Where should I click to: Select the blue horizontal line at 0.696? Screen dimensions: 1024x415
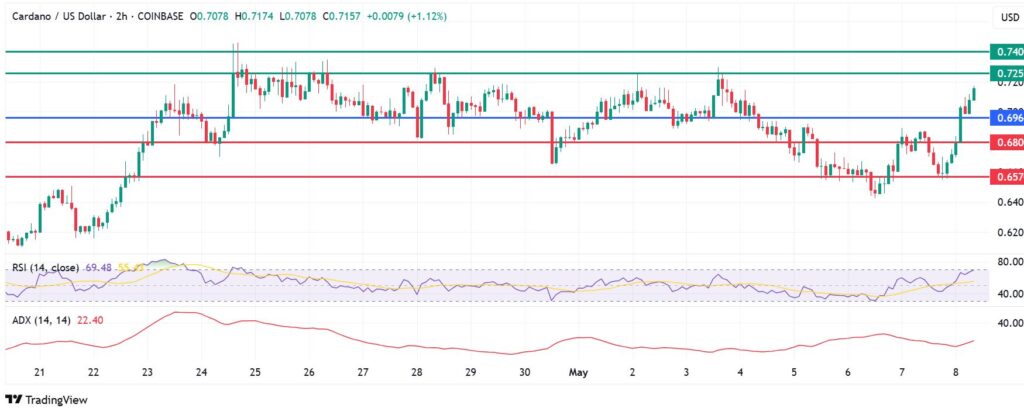pos(500,118)
